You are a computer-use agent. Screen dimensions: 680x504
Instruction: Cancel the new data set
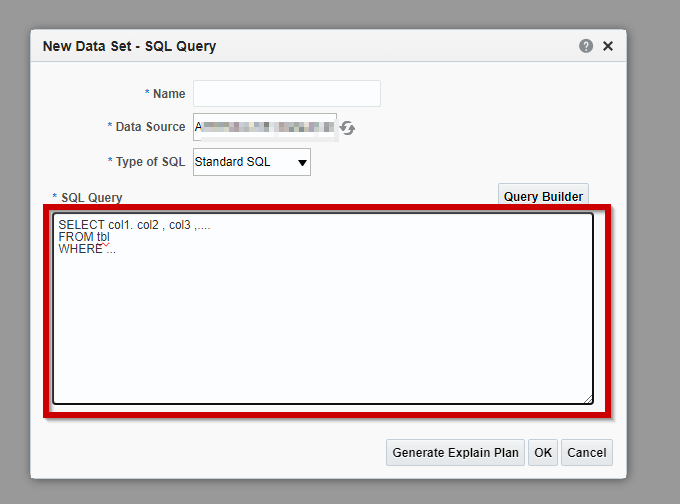point(586,453)
